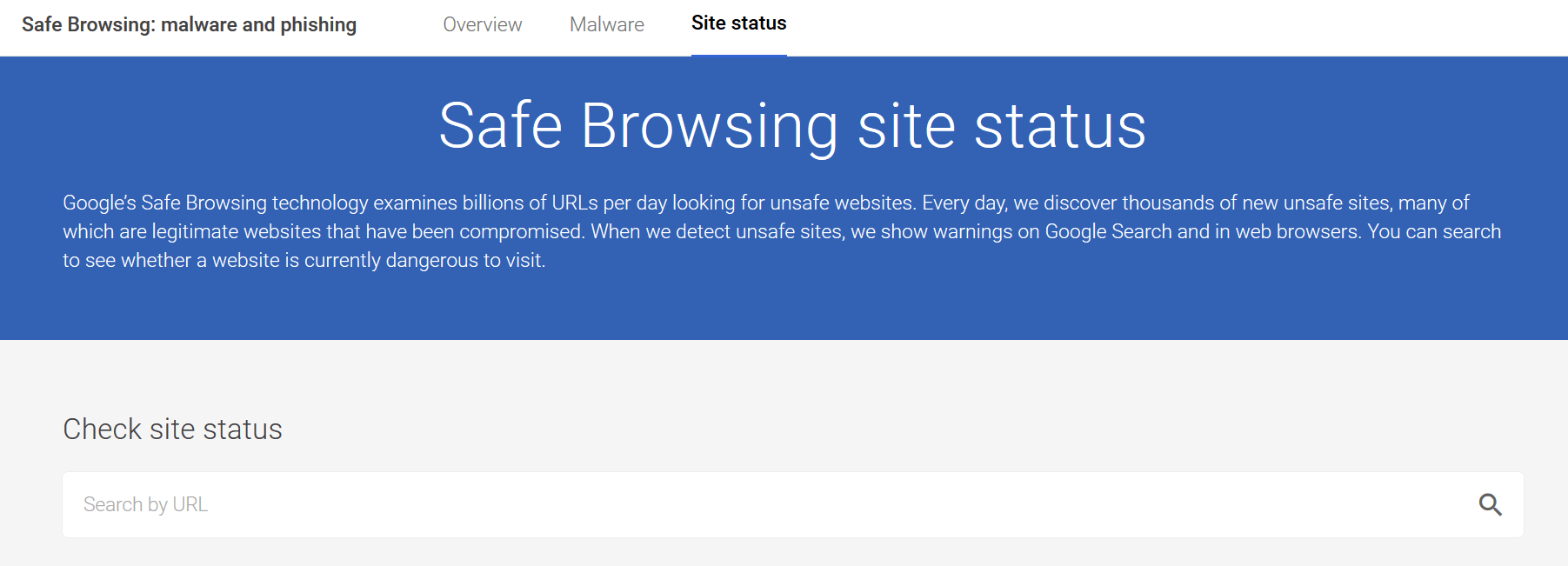The height and width of the screenshot is (566, 1568).
Task: Switch to the Malware tab
Action: pyautogui.click(x=606, y=24)
